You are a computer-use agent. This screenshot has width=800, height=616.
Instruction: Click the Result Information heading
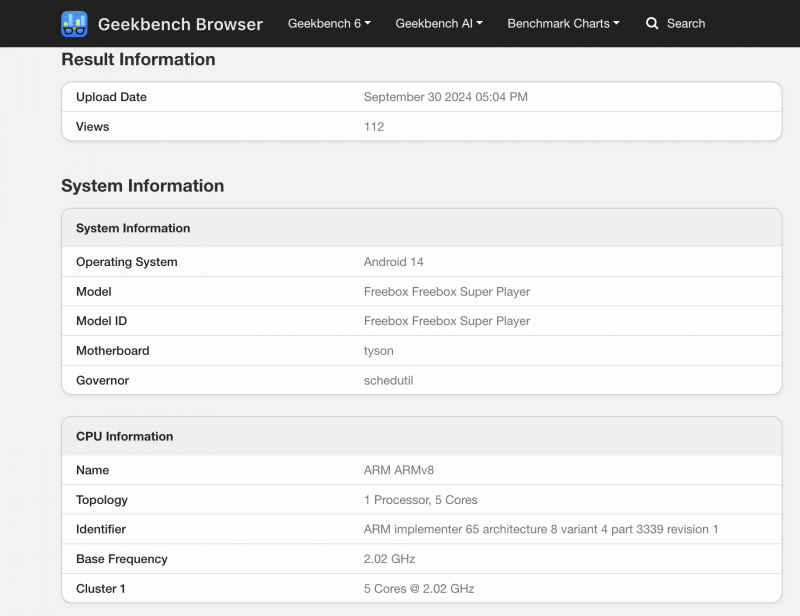click(138, 60)
